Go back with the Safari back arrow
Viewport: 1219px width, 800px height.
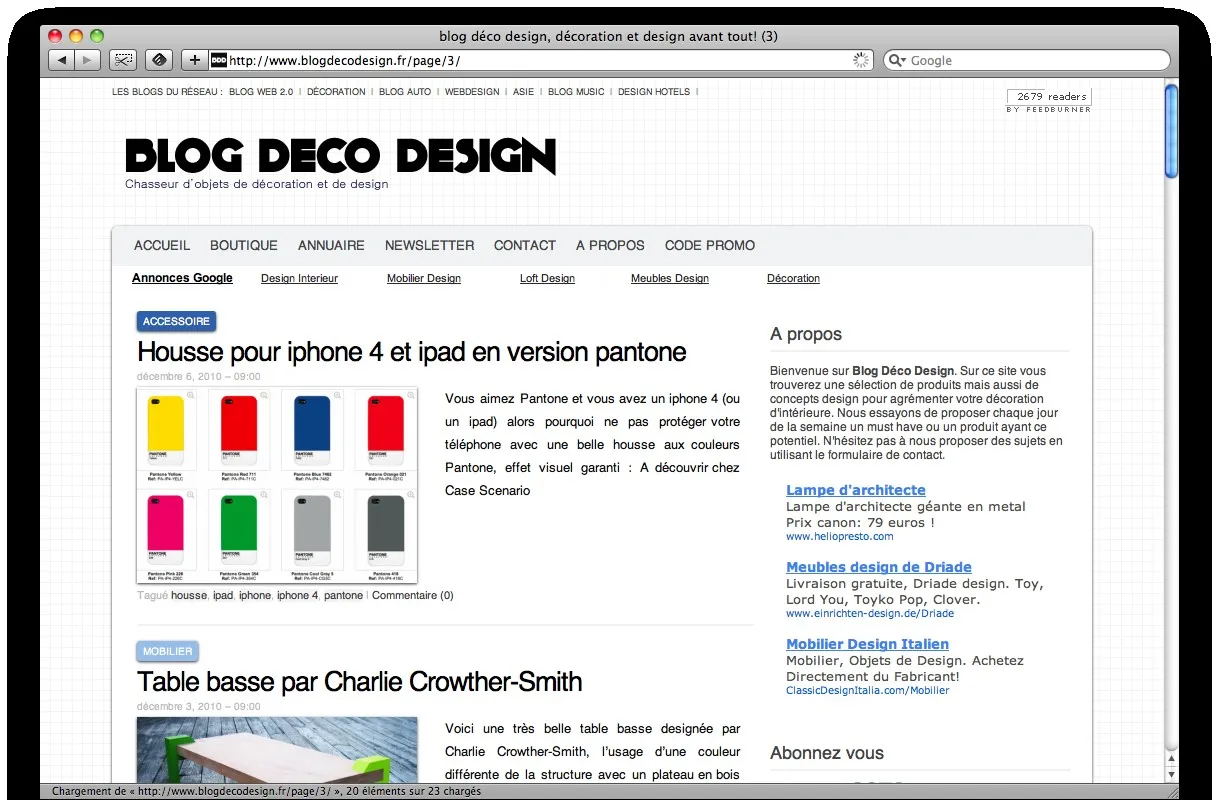(x=62, y=60)
